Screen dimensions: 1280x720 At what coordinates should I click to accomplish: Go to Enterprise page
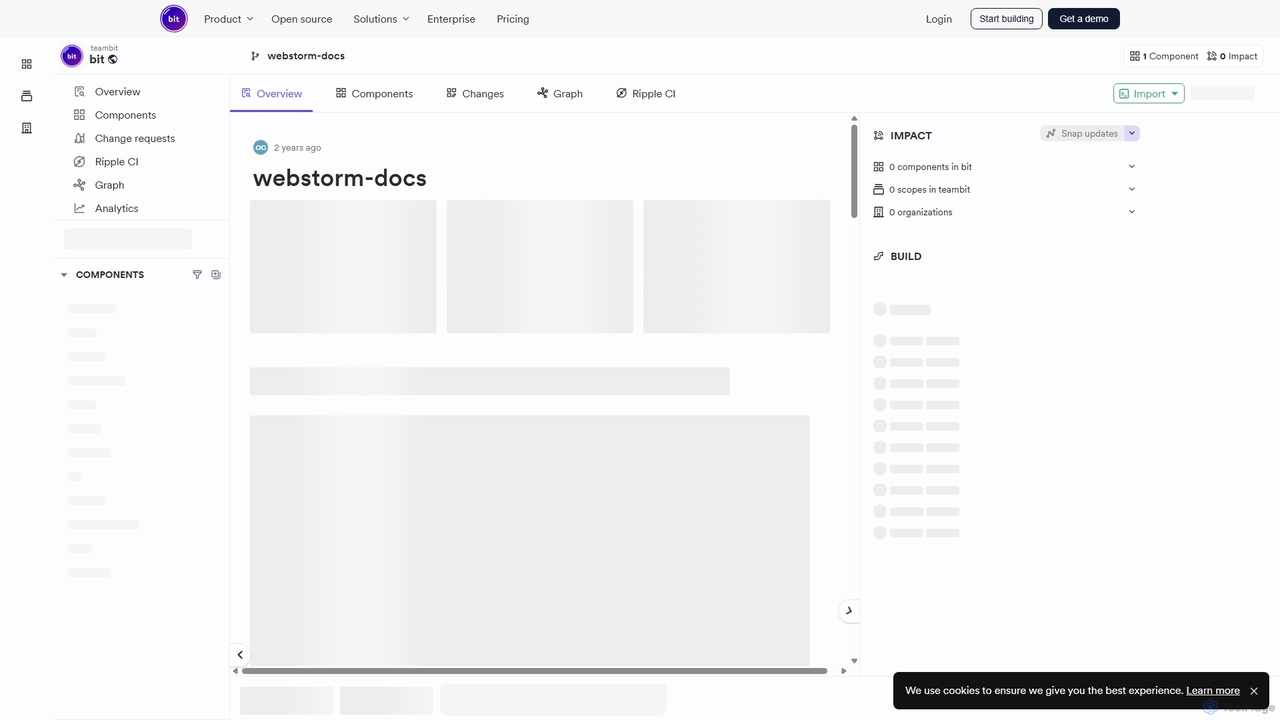[x=451, y=19]
